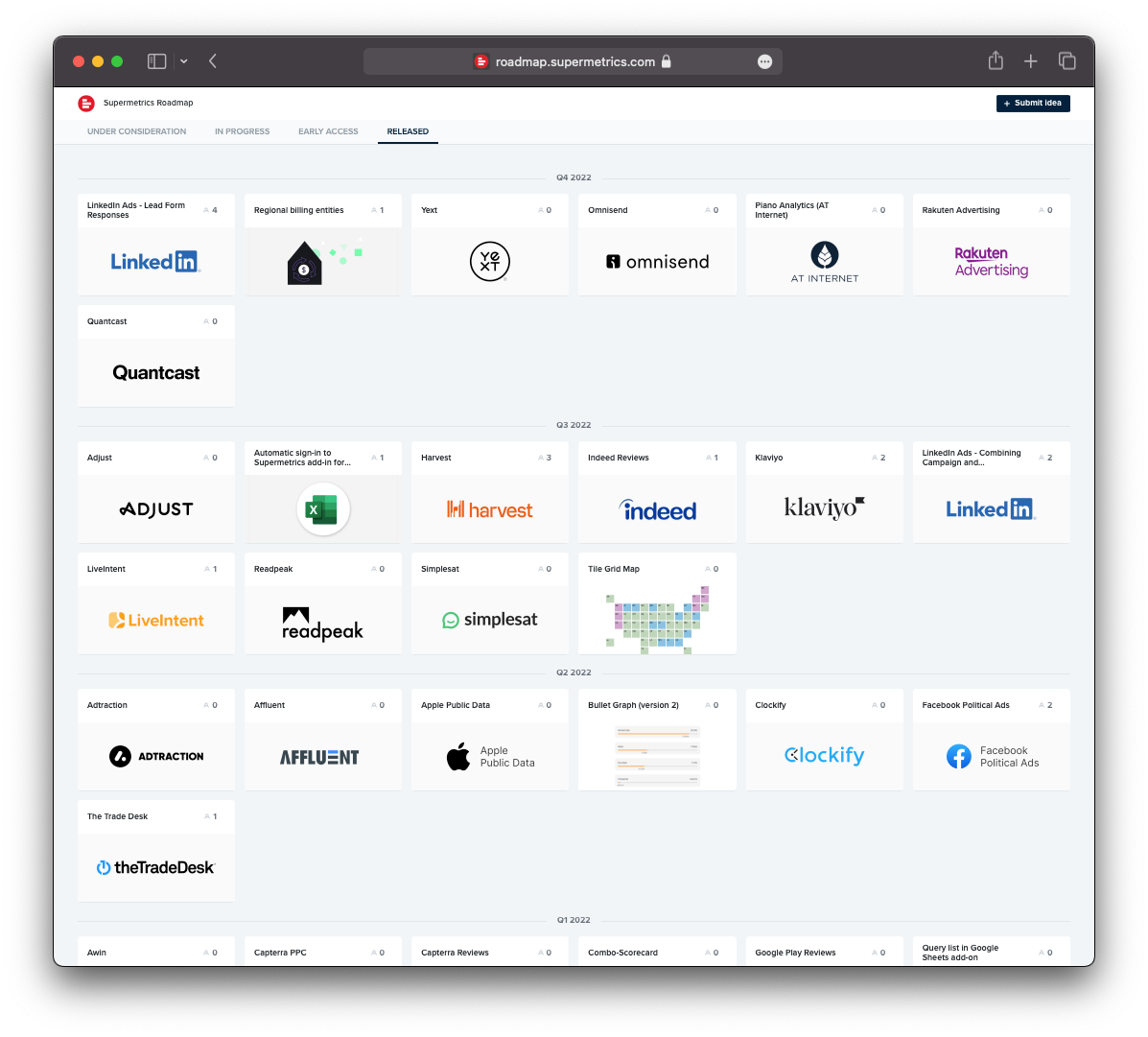Click the Submit idea button

click(x=1033, y=104)
